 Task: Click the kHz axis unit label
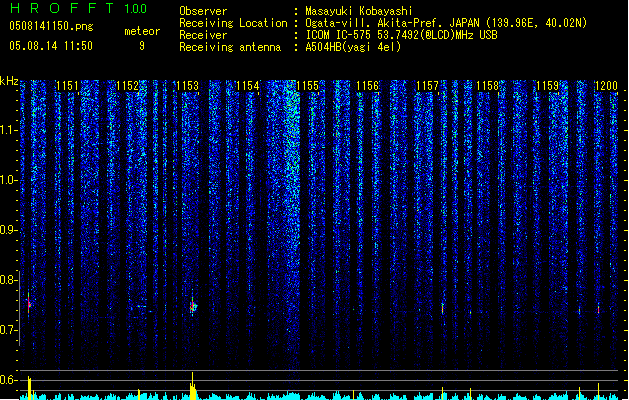coord(9,81)
